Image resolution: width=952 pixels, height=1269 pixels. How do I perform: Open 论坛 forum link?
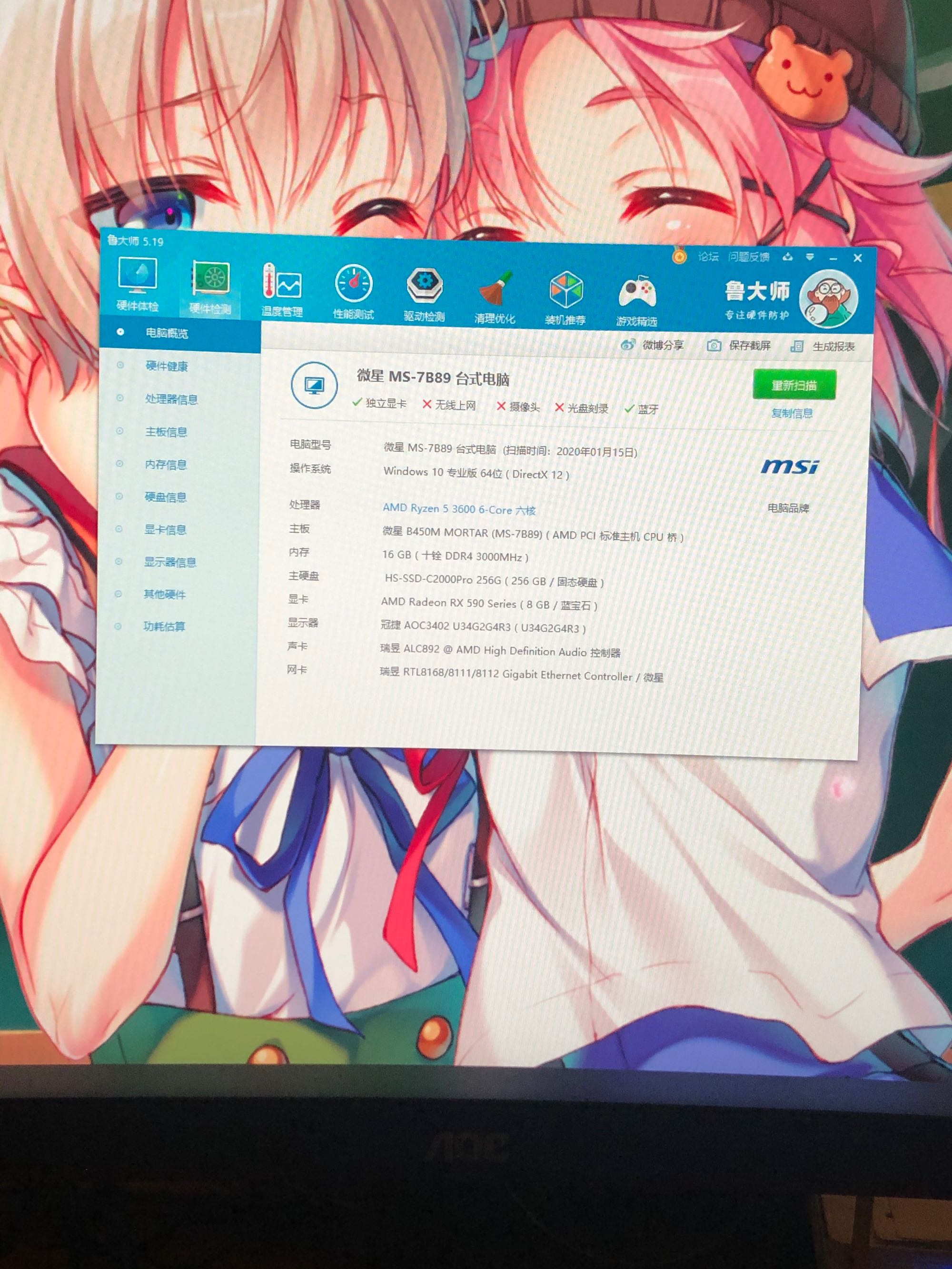pos(708,257)
